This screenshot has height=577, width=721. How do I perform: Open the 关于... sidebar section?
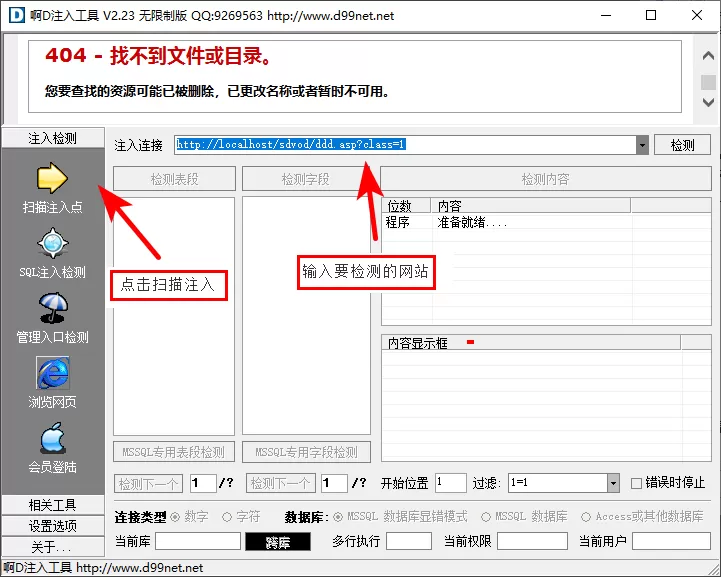tap(53, 547)
